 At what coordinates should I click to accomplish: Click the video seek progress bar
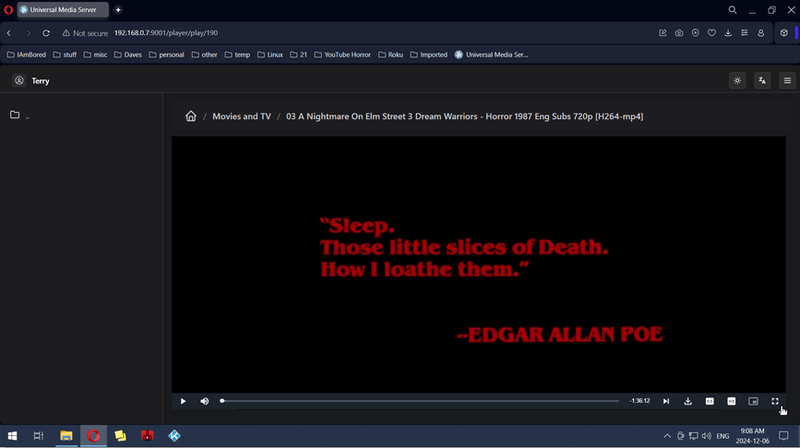tap(420, 401)
